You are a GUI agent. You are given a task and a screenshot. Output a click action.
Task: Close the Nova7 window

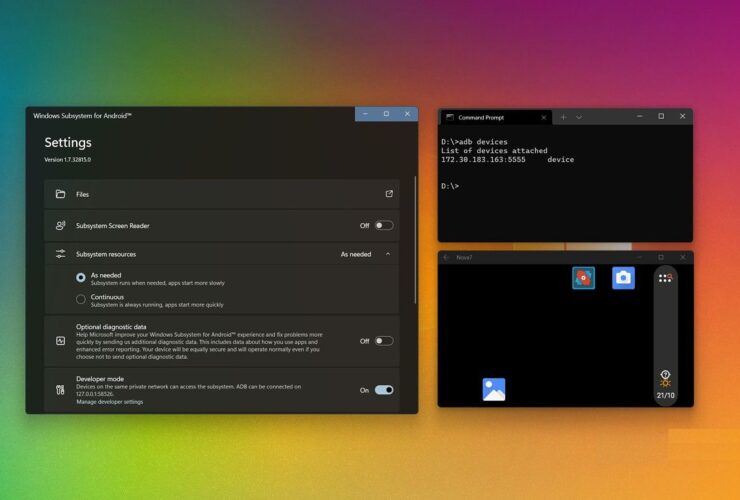point(682,257)
